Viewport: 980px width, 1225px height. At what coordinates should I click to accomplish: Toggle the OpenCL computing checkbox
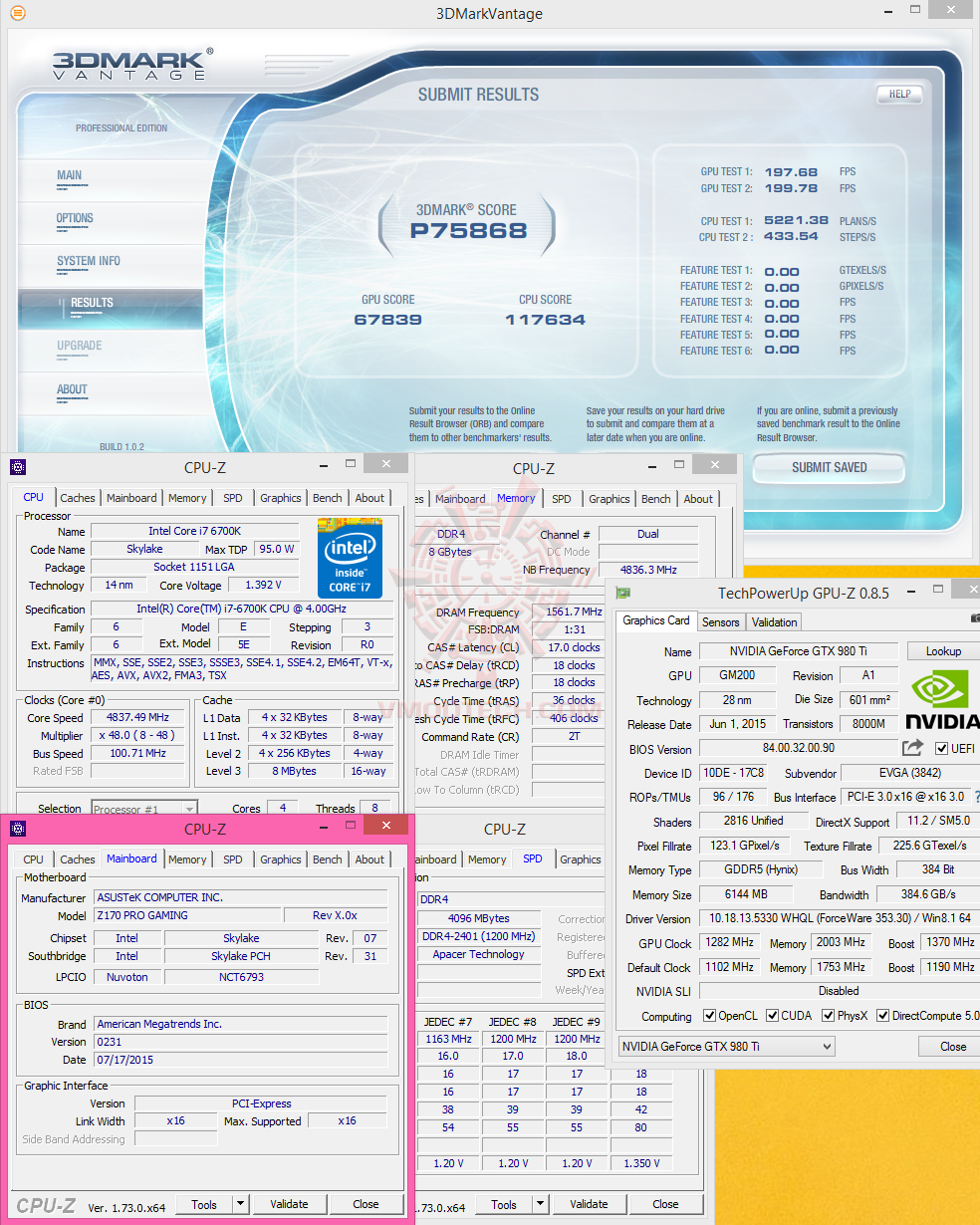(x=711, y=1015)
